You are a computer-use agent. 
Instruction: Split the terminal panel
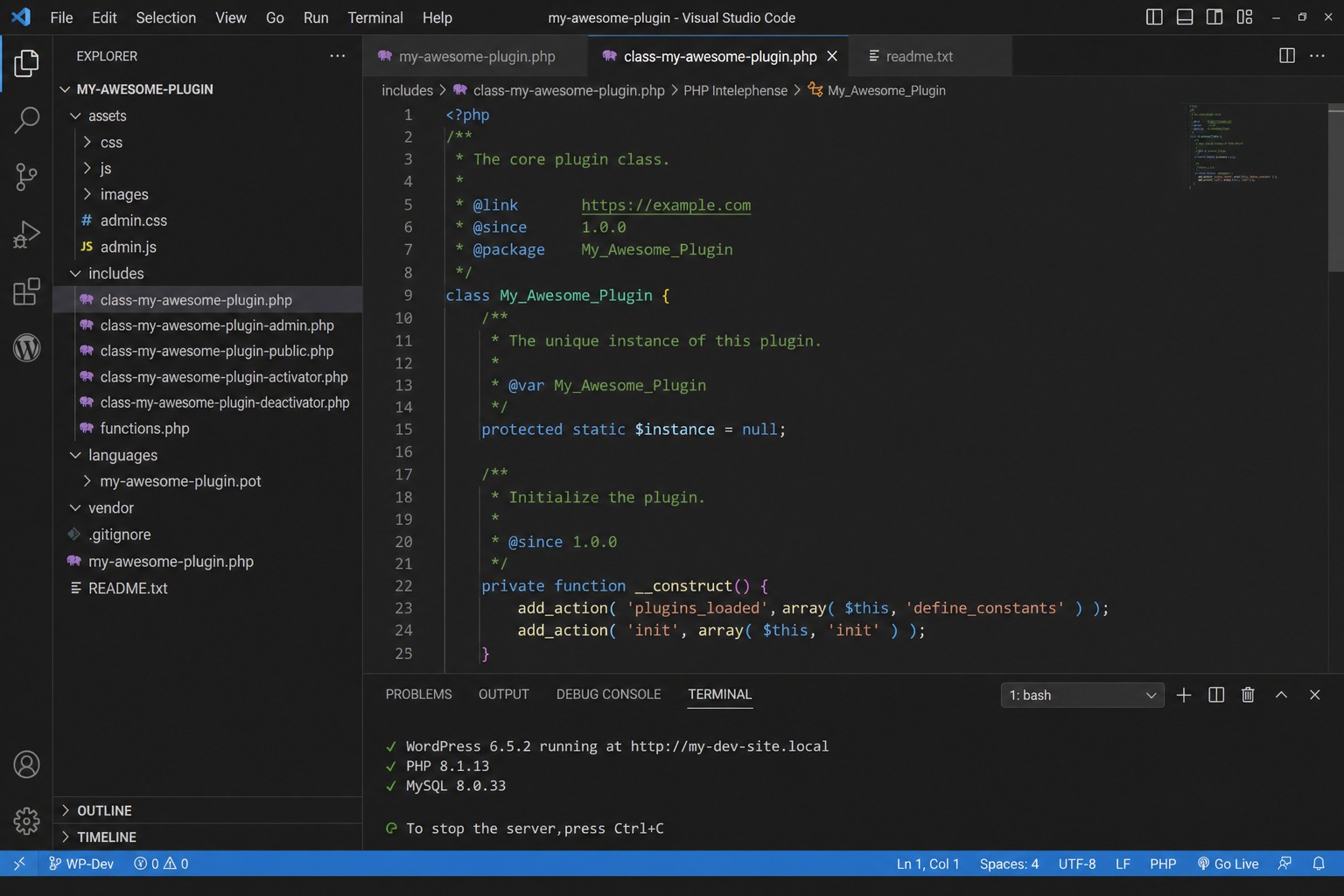pyautogui.click(x=1216, y=695)
